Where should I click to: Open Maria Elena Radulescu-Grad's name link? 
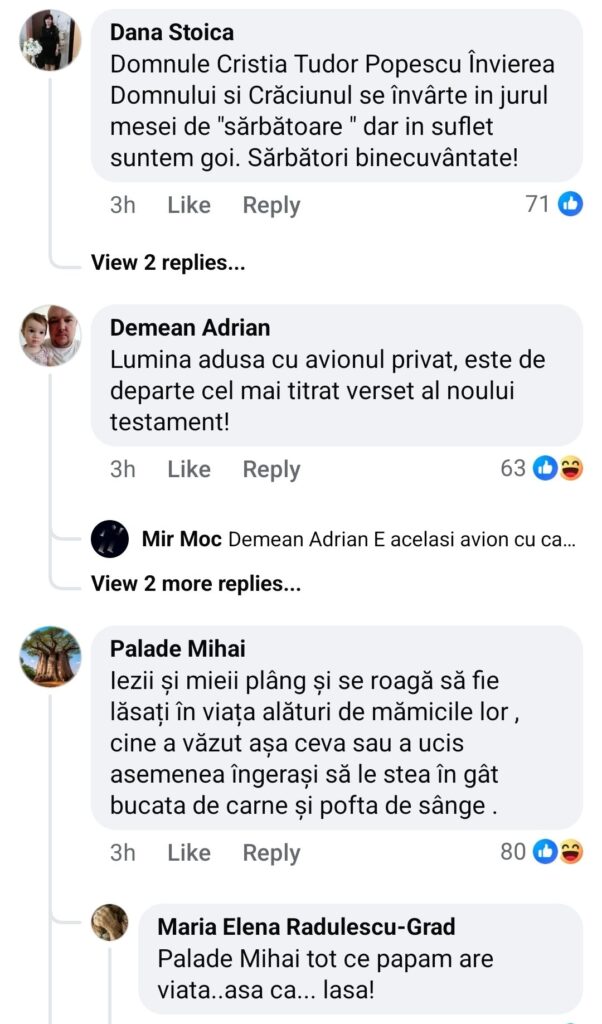[306, 927]
